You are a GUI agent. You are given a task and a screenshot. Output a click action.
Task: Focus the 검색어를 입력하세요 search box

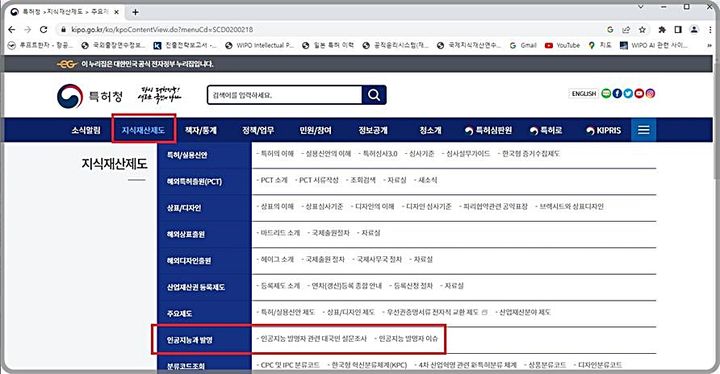[x=285, y=95]
